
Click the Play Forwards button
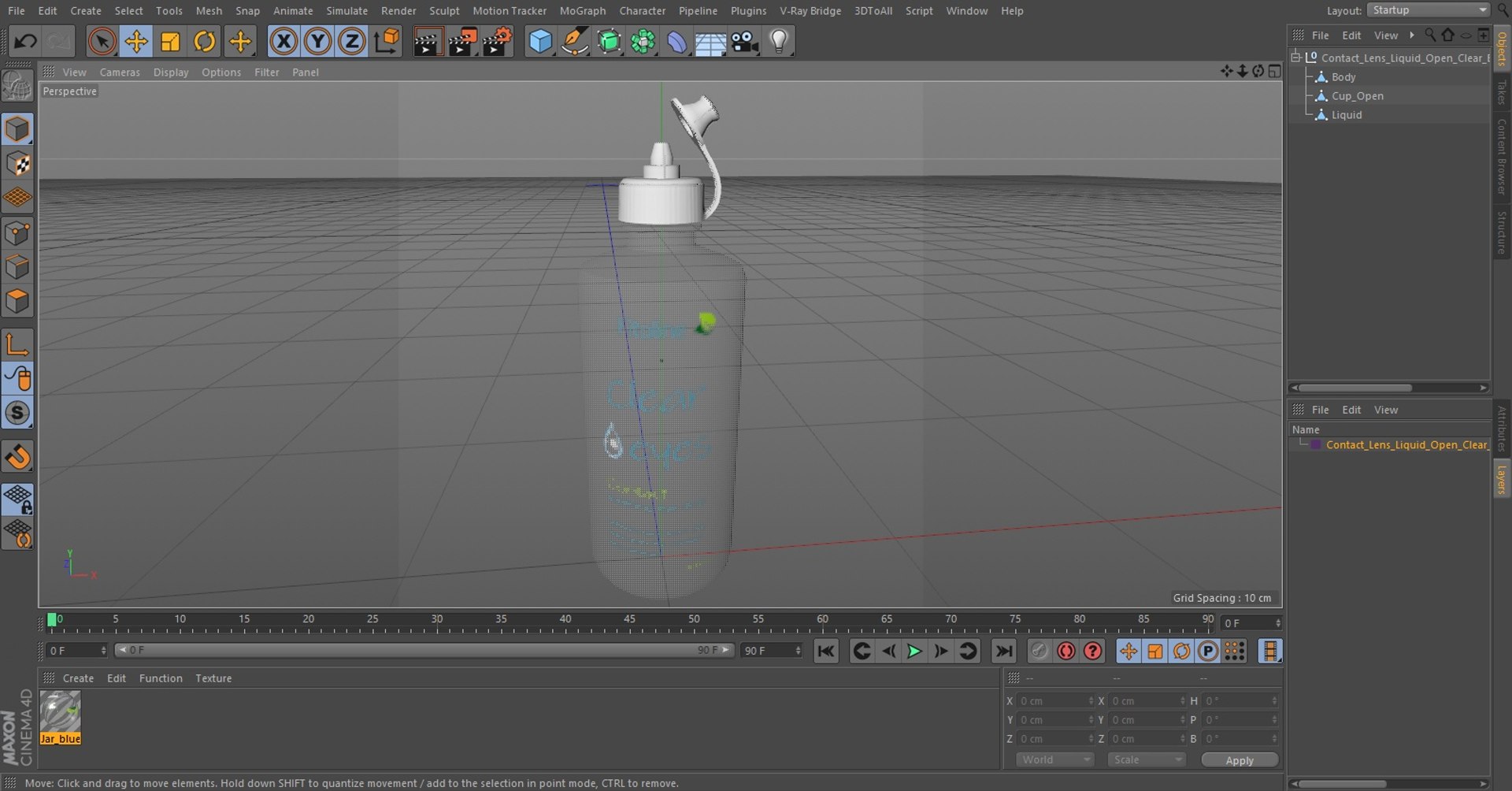914,652
